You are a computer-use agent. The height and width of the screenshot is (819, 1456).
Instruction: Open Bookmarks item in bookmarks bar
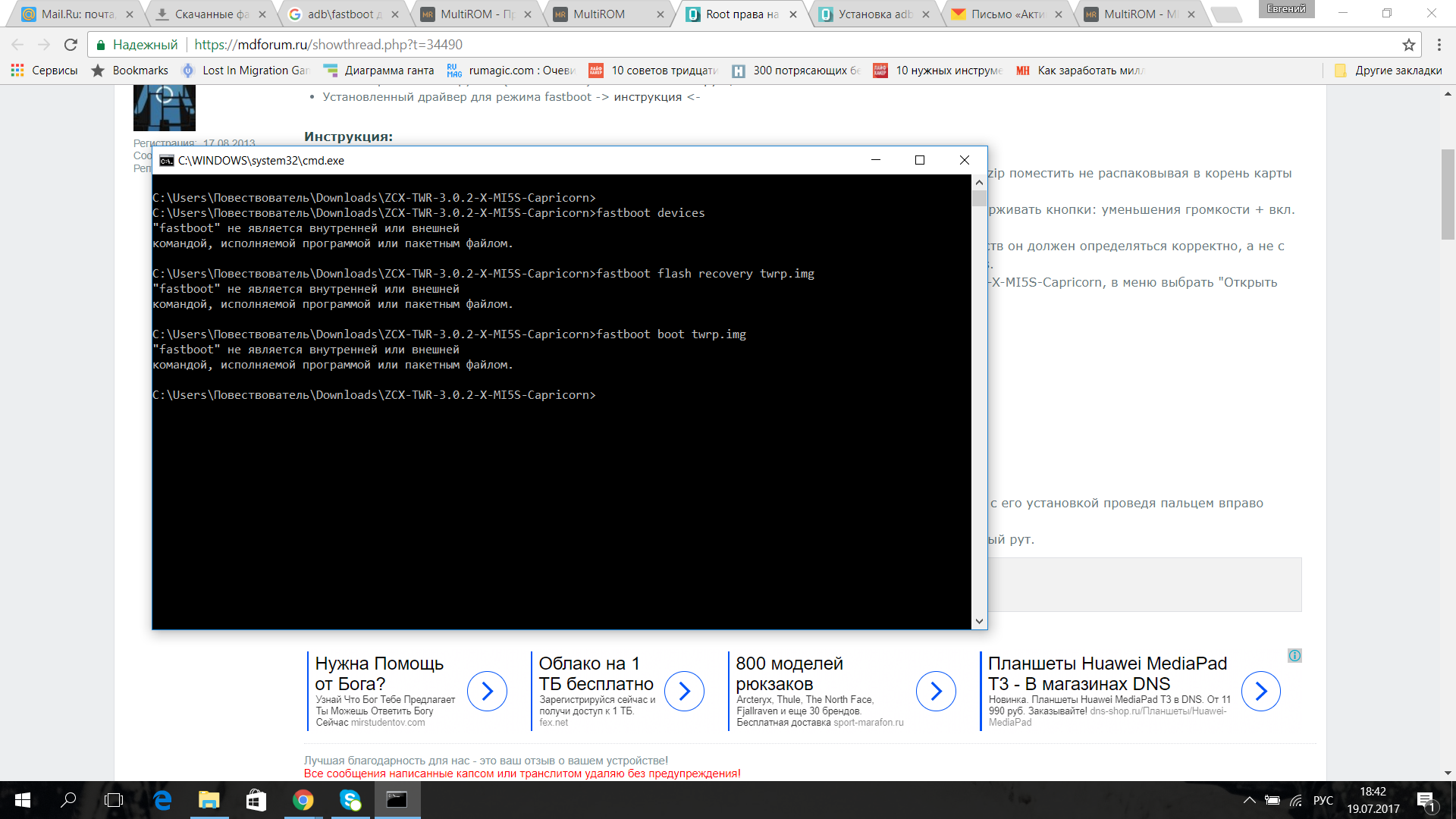click(130, 71)
